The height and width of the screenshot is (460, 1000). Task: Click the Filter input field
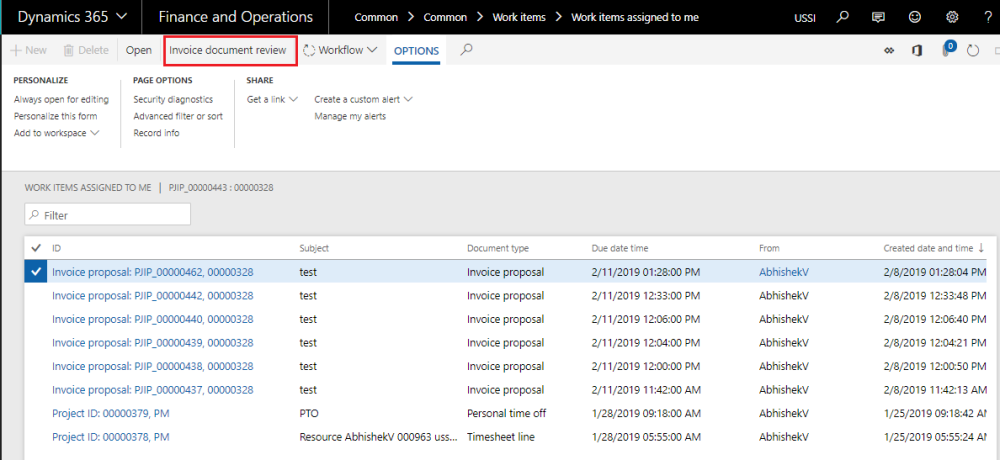coord(108,215)
